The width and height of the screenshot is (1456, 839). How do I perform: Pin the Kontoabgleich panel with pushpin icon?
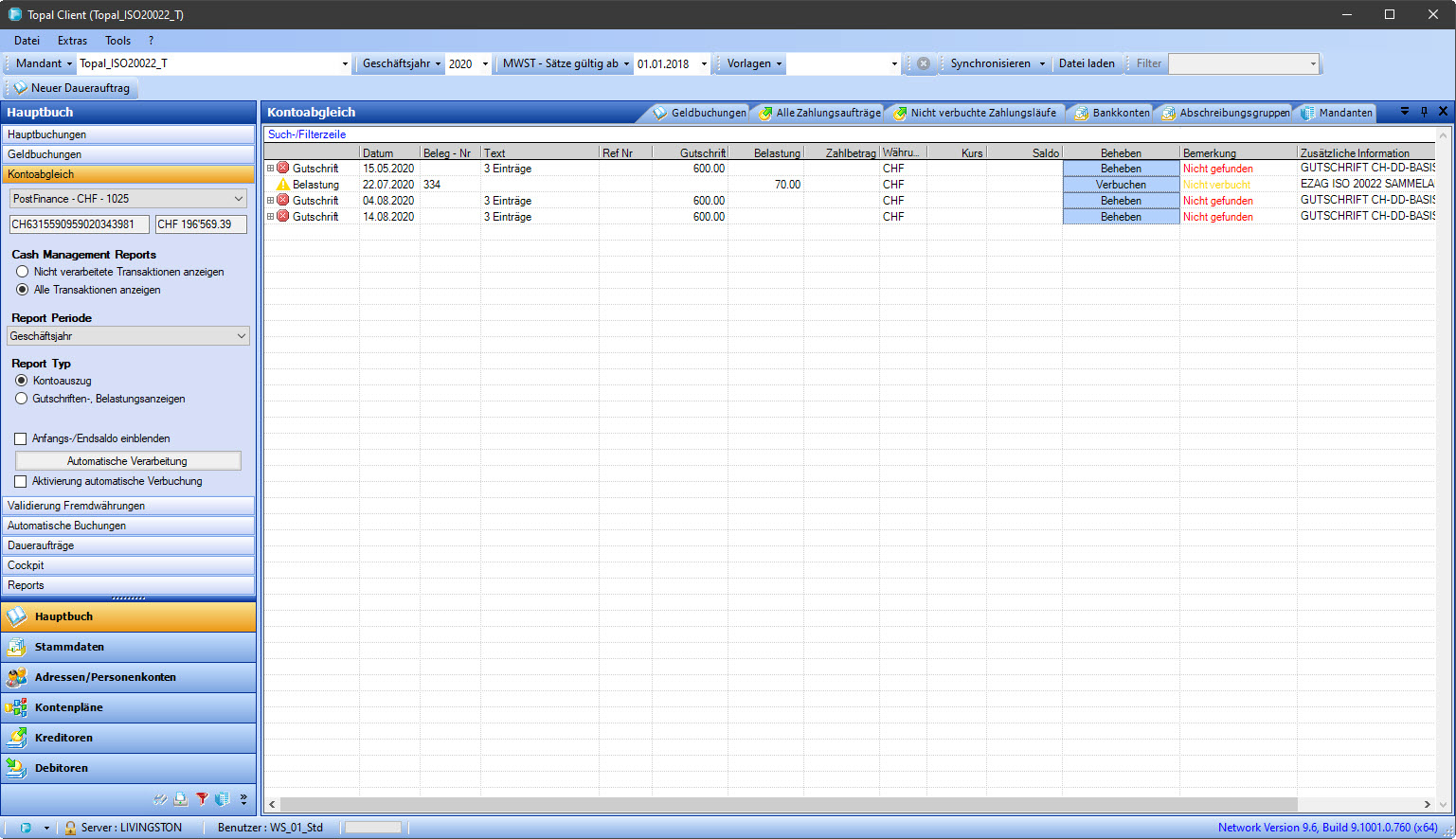point(1424,112)
